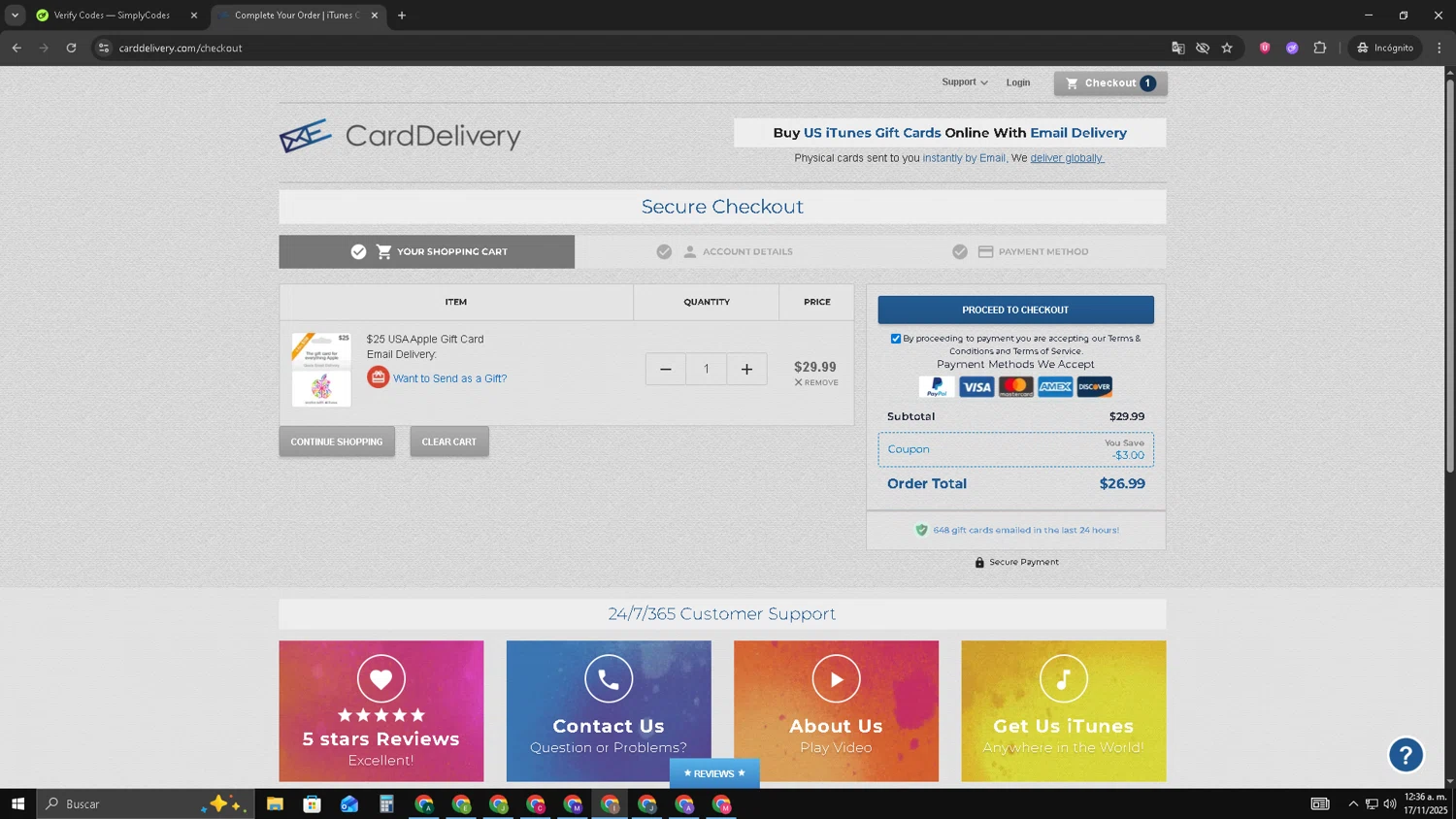
Task: Click the PayPal payment icon
Action: pos(937,387)
